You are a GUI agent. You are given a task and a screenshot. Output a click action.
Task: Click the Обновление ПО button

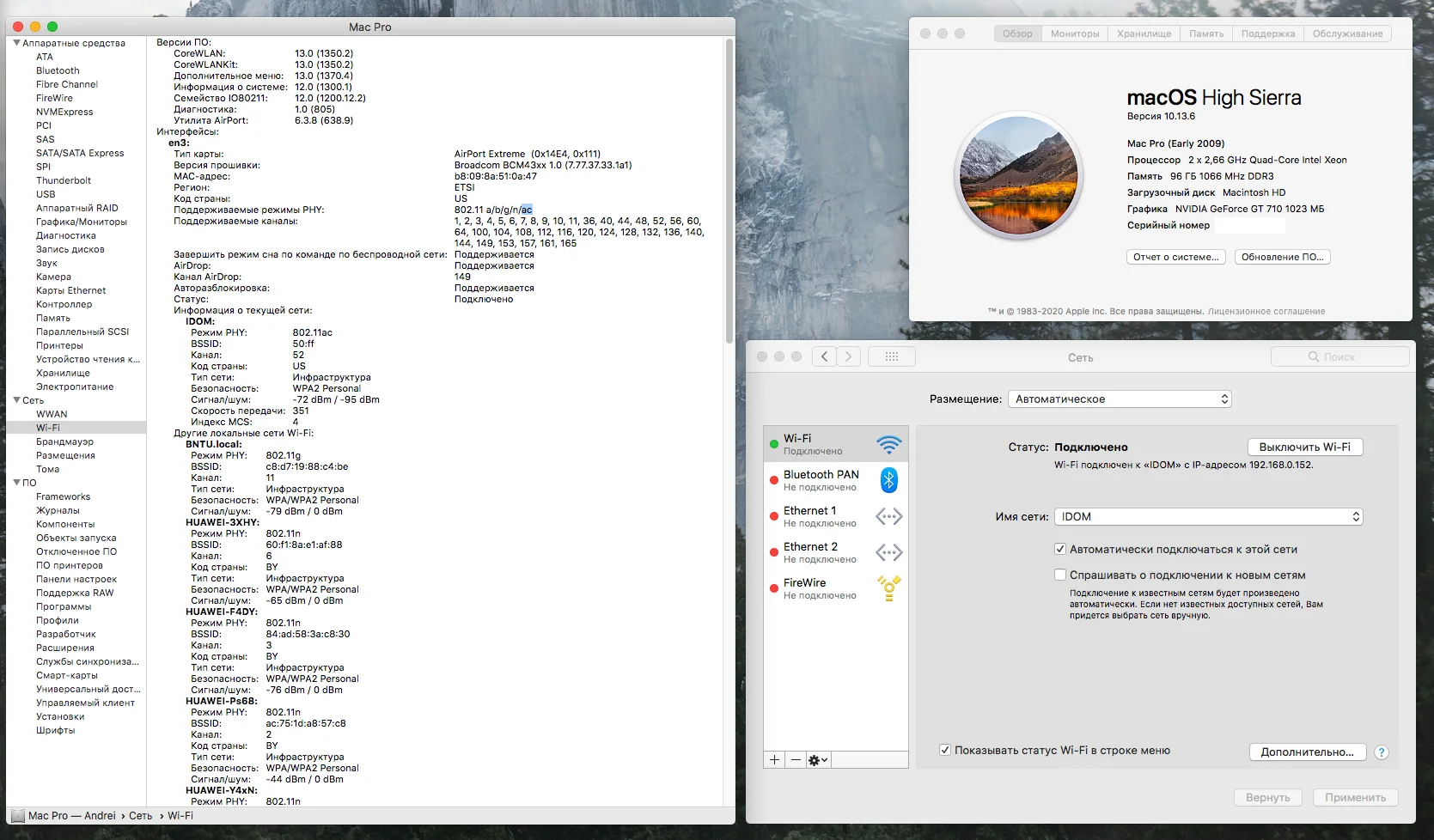pos(1283,257)
